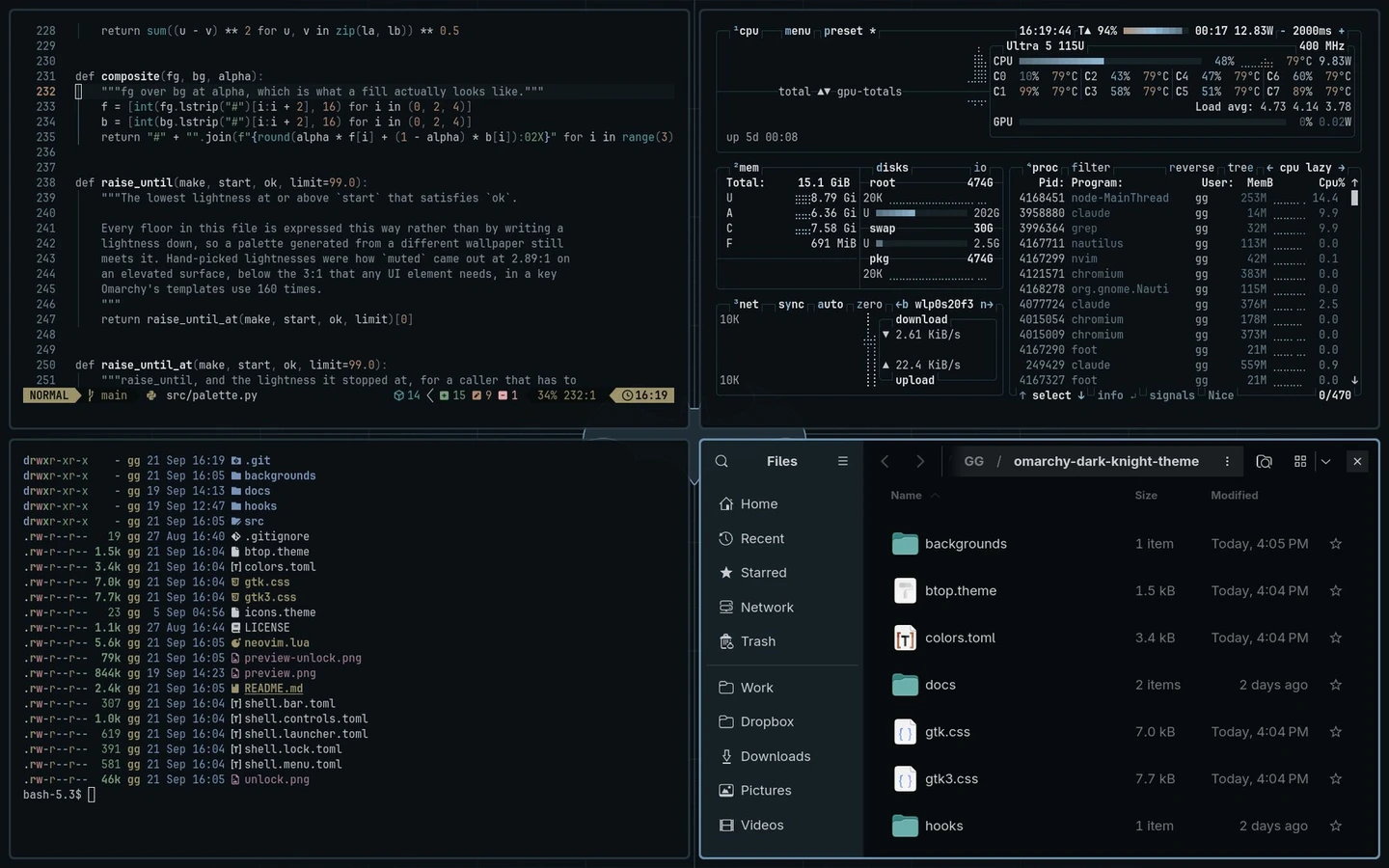1389x868 pixels.
Task: Click the btop process list scrollbar thumb
Action: pos(1354,198)
